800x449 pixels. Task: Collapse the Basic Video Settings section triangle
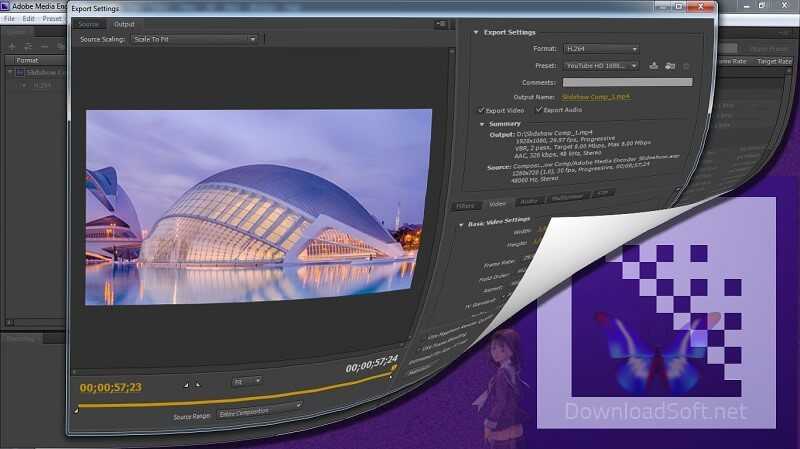[461, 224]
